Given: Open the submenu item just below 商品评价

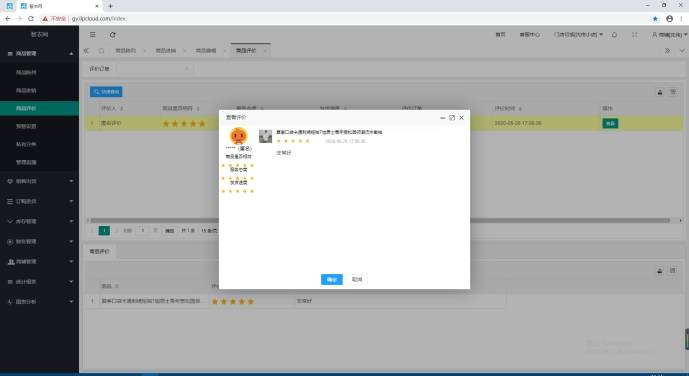Looking at the screenshot, I should pos(40,126).
